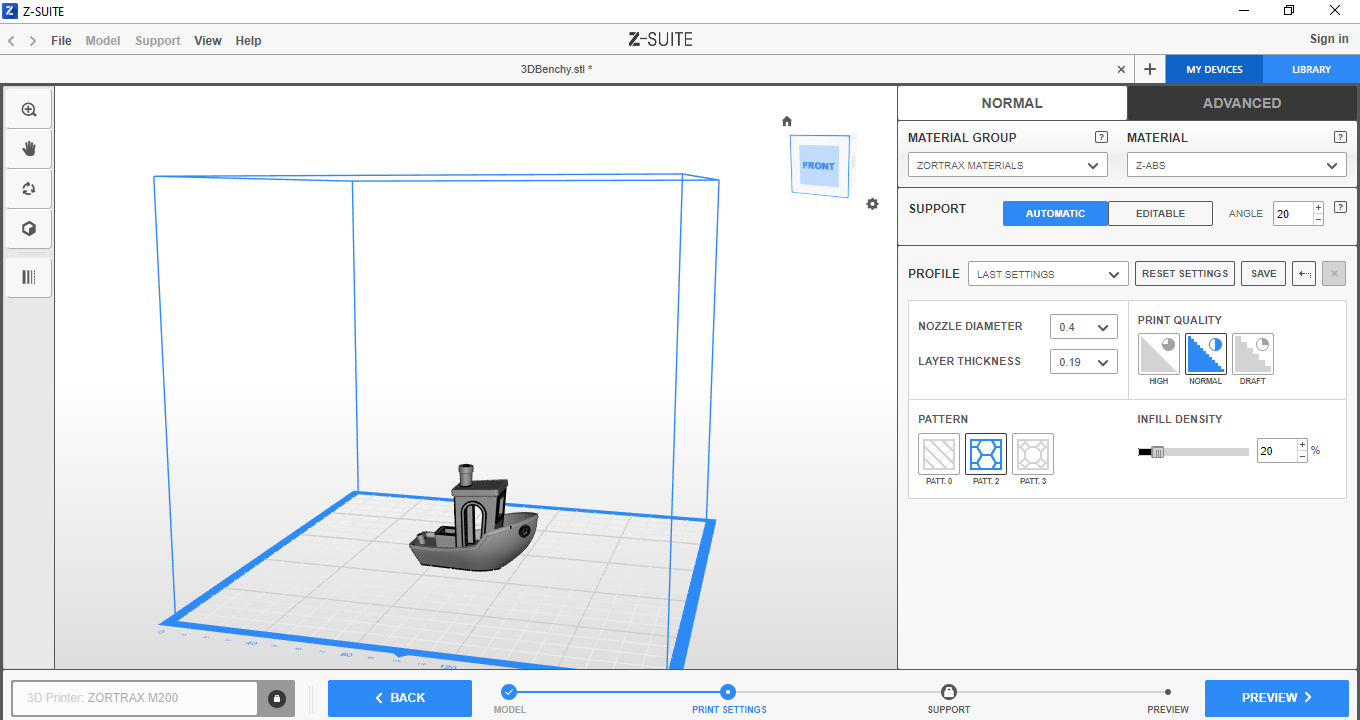Open the Nozzle Diameter dropdown
Screen dimensions: 1360x720
pyautogui.click(x=1084, y=327)
